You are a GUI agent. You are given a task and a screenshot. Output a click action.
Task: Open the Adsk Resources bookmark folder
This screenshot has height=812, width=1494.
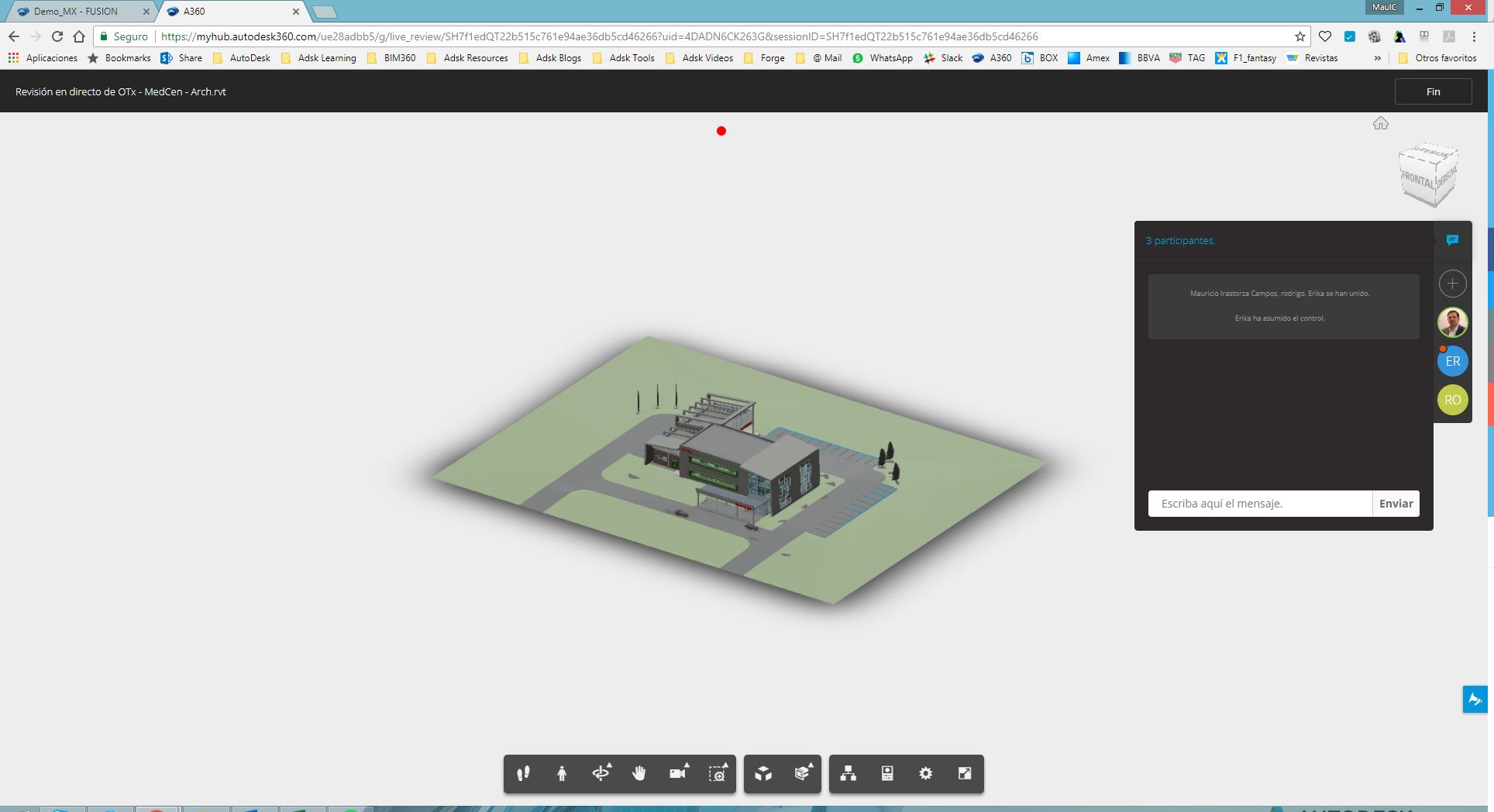467,58
